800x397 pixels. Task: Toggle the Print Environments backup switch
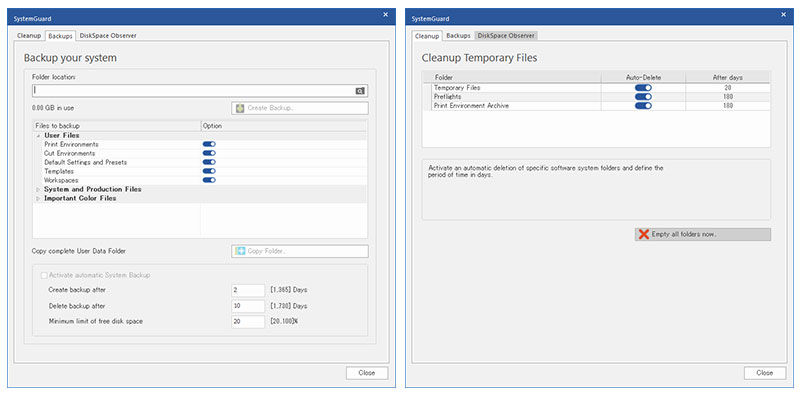[x=209, y=144]
